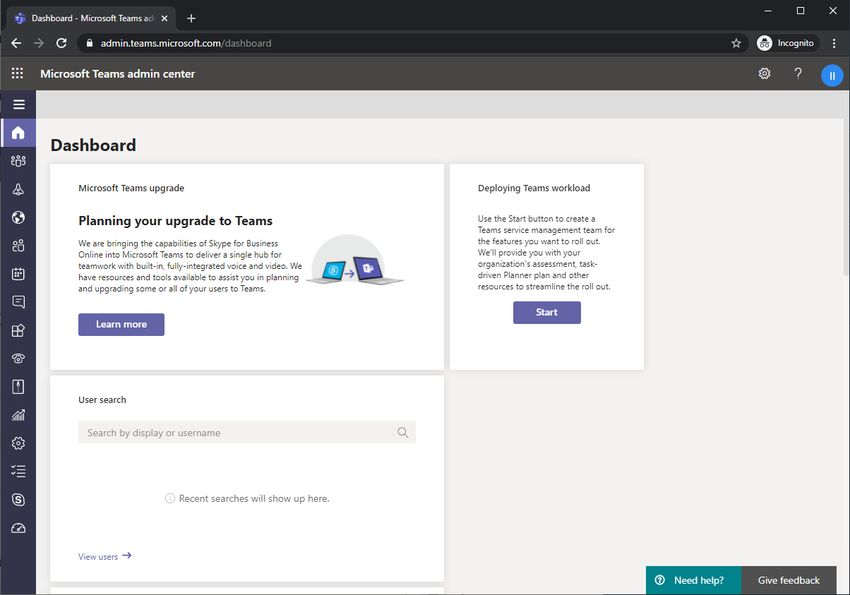The height and width of the screenshot is (595, 850).
Task: Click the Help question mark in header
Action: pos(798,73)
